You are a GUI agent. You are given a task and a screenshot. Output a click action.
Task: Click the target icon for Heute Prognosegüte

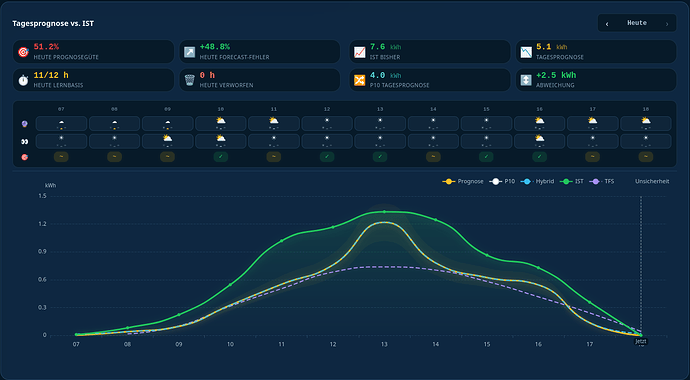23,52
